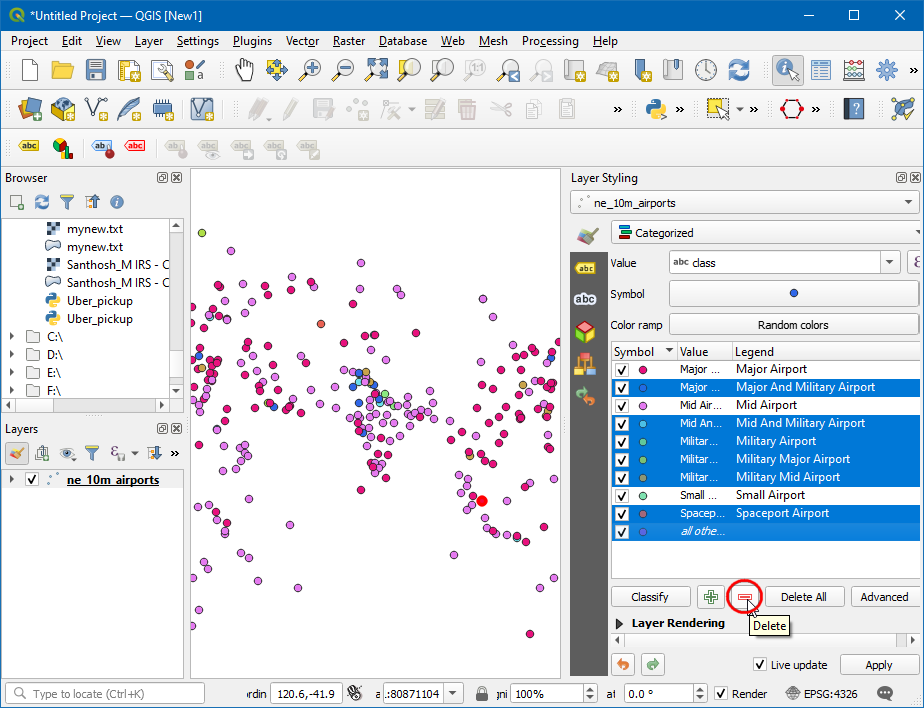Click the red minus Delete class button

tap(744, 597)
